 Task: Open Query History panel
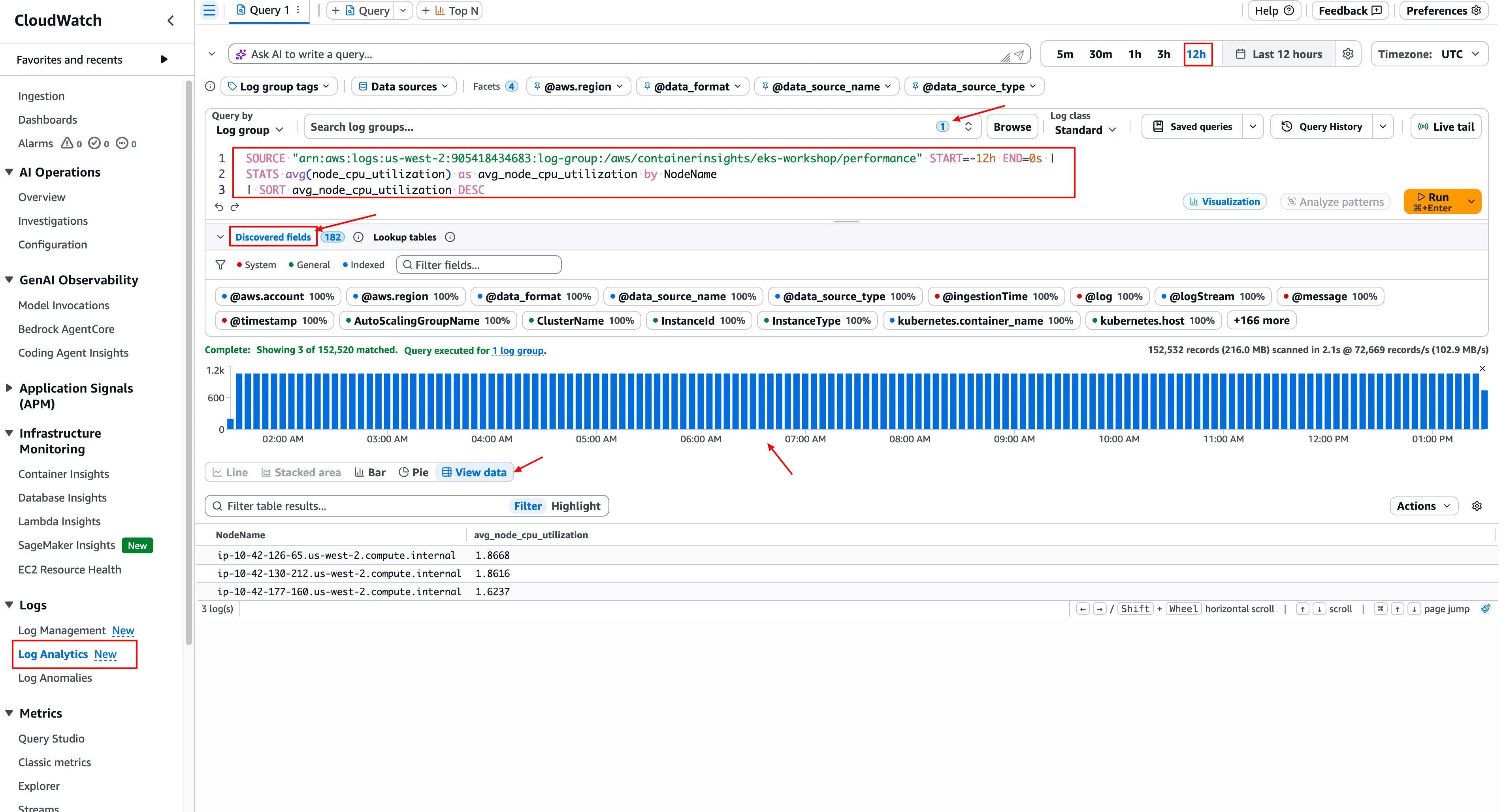(x=1321, y=127)
